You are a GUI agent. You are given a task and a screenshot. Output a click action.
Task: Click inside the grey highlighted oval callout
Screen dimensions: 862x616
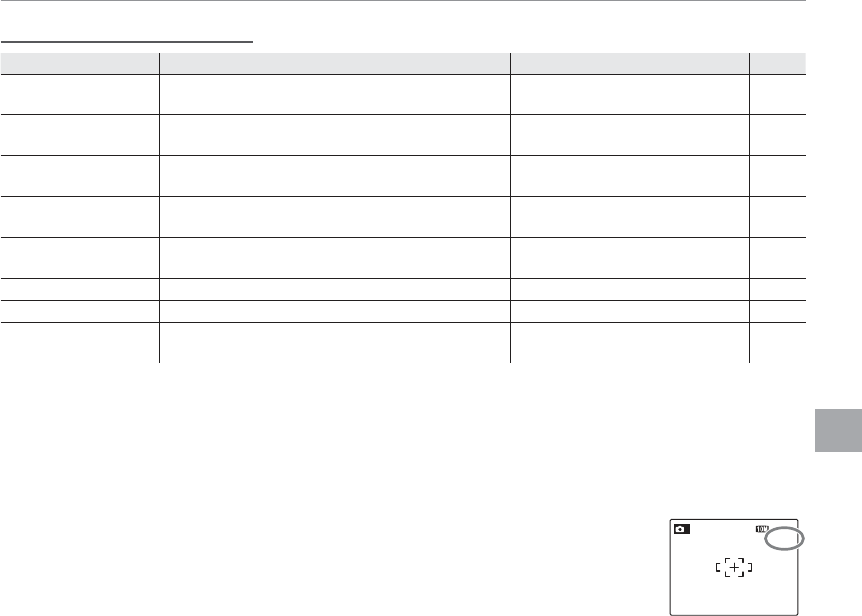[x=785, y=539]
